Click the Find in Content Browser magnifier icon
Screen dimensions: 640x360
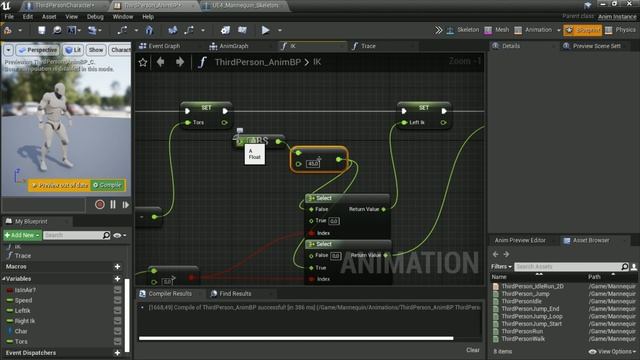click(57, 30)
